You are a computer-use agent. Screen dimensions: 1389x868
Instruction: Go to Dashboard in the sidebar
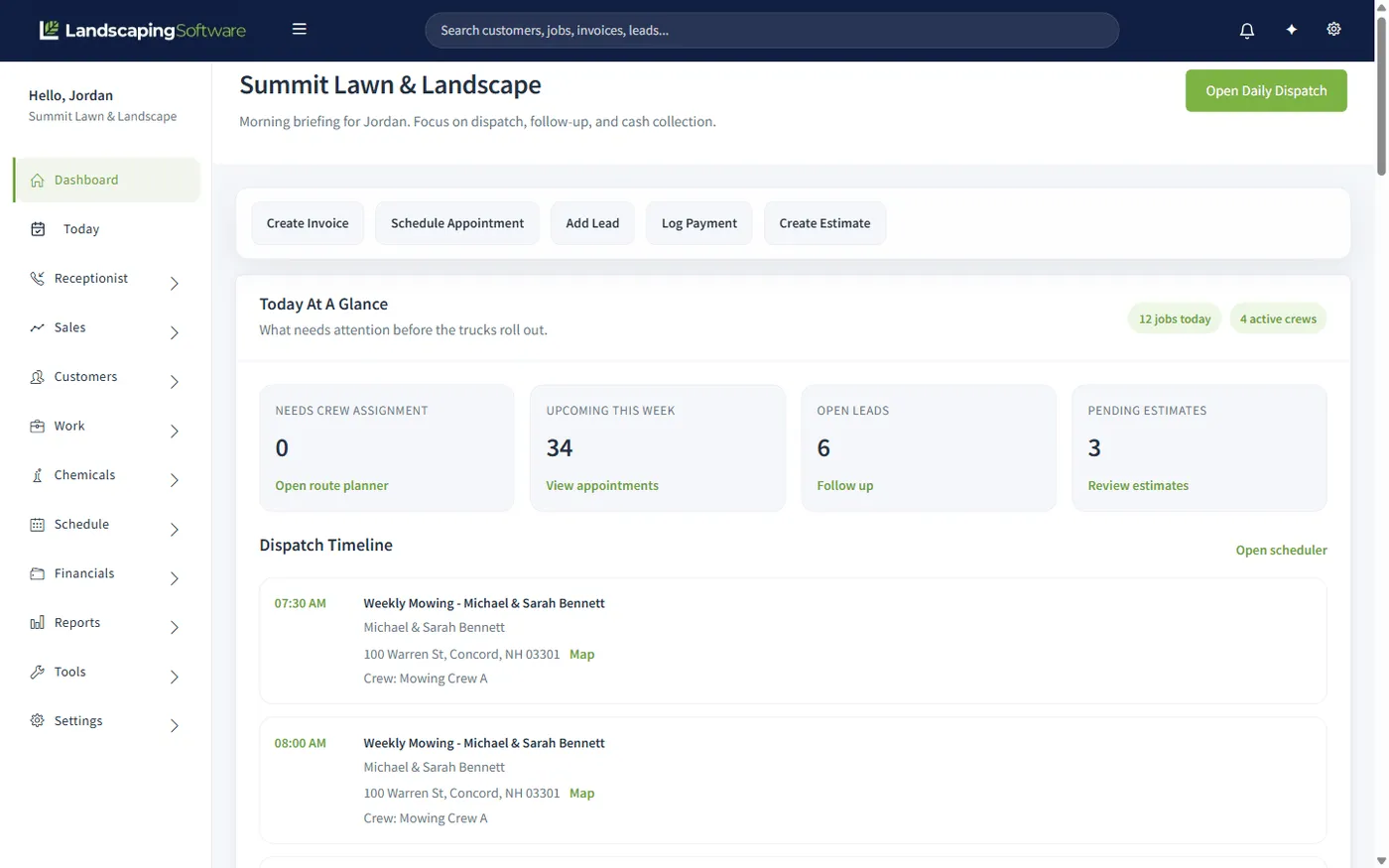(107, 180)
